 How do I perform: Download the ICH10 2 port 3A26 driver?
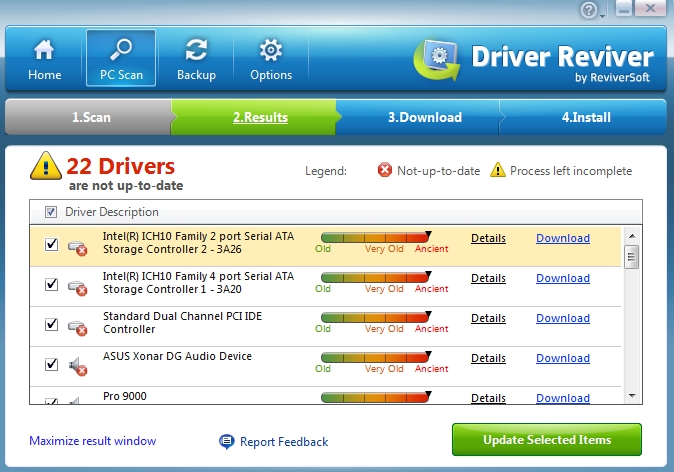(563, 238)
